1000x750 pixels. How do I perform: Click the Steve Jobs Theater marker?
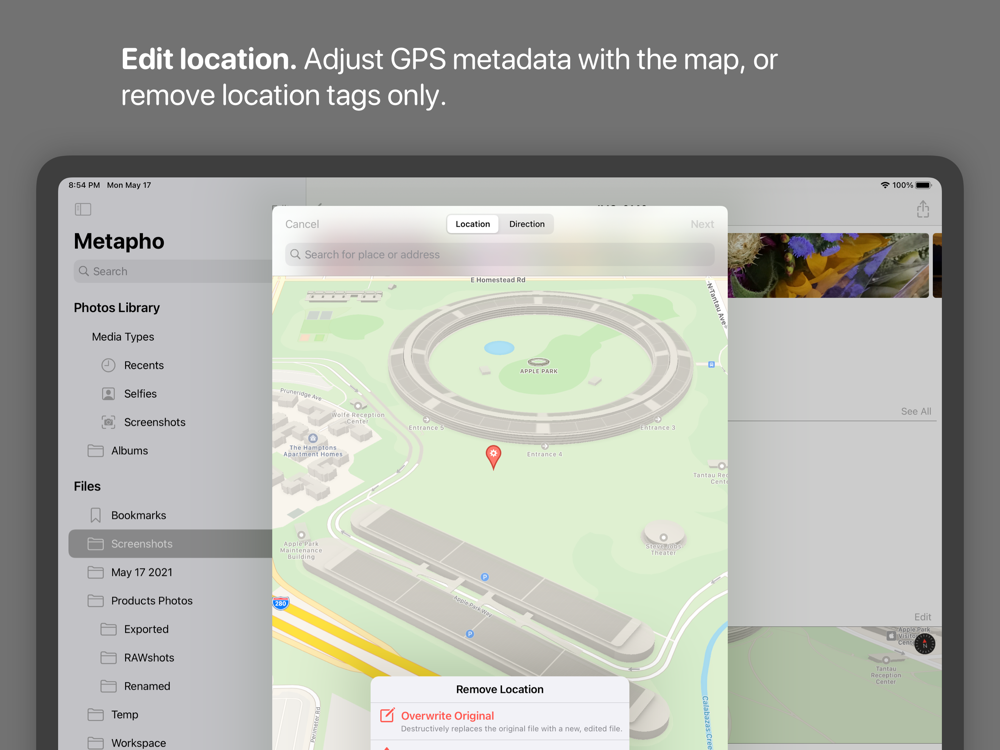tap(663, 538)
